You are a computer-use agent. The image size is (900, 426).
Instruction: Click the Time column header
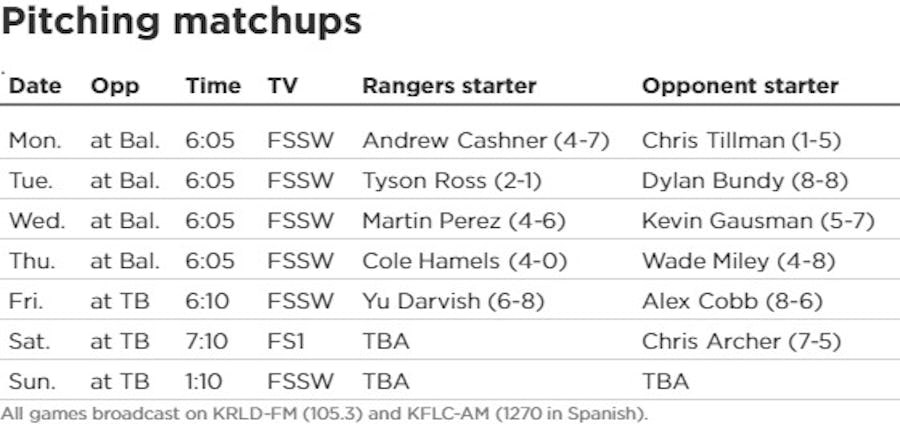point(212,86)
